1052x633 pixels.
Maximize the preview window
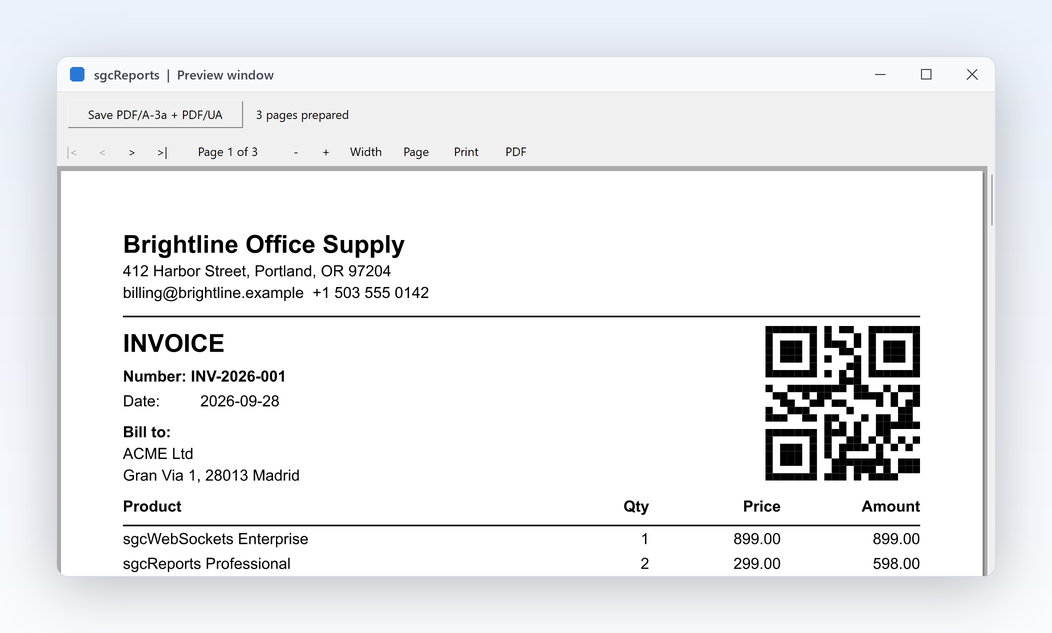pyautogui.click(x=926, y=75)
